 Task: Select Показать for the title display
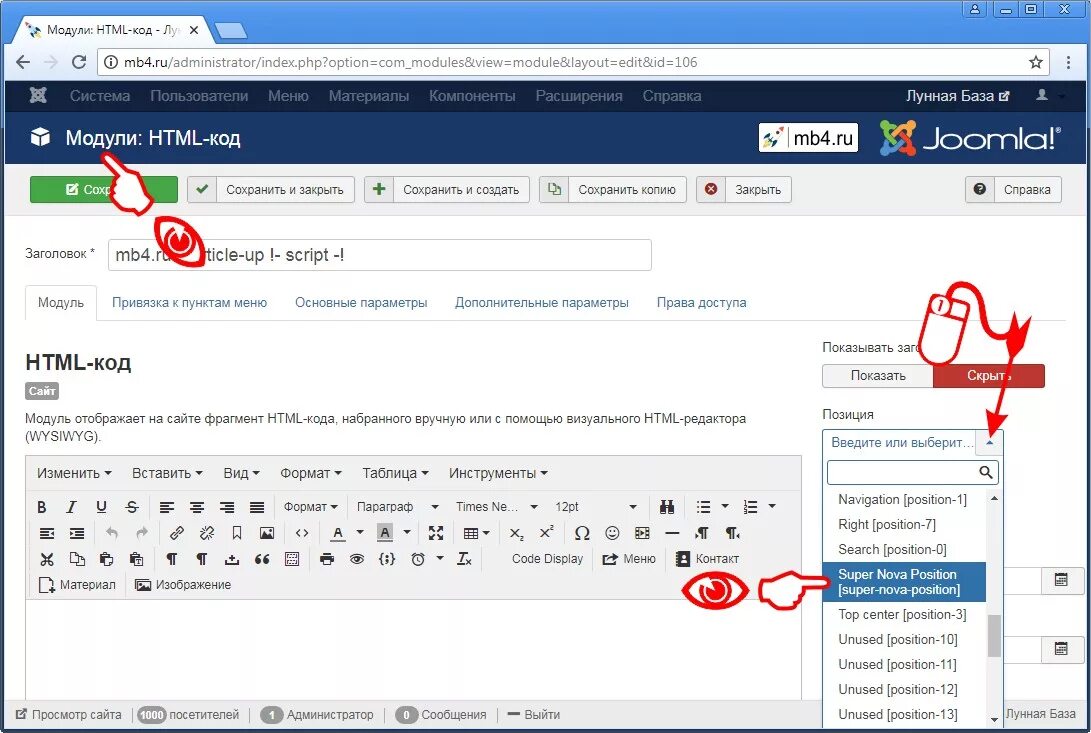(878, 376)
